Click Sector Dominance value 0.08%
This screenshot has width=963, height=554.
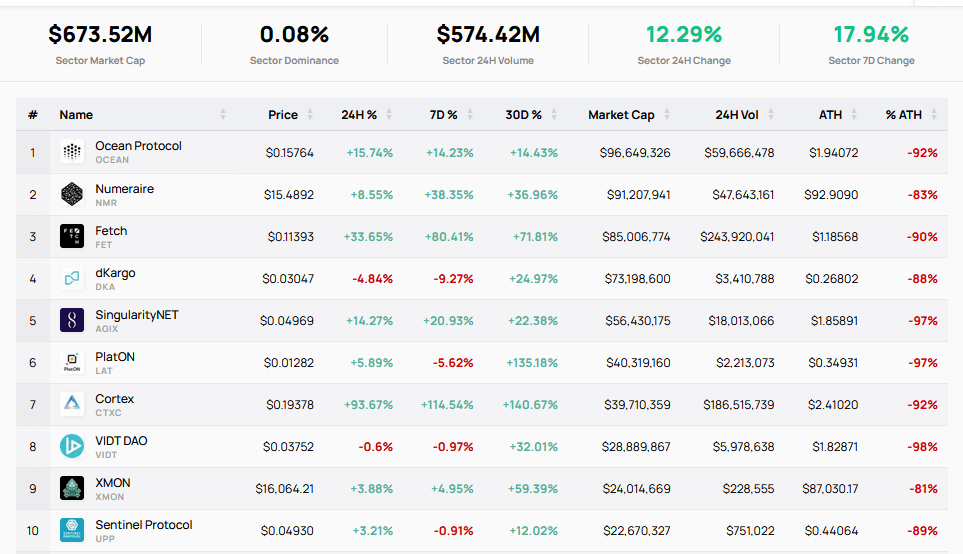coord(294,34)
